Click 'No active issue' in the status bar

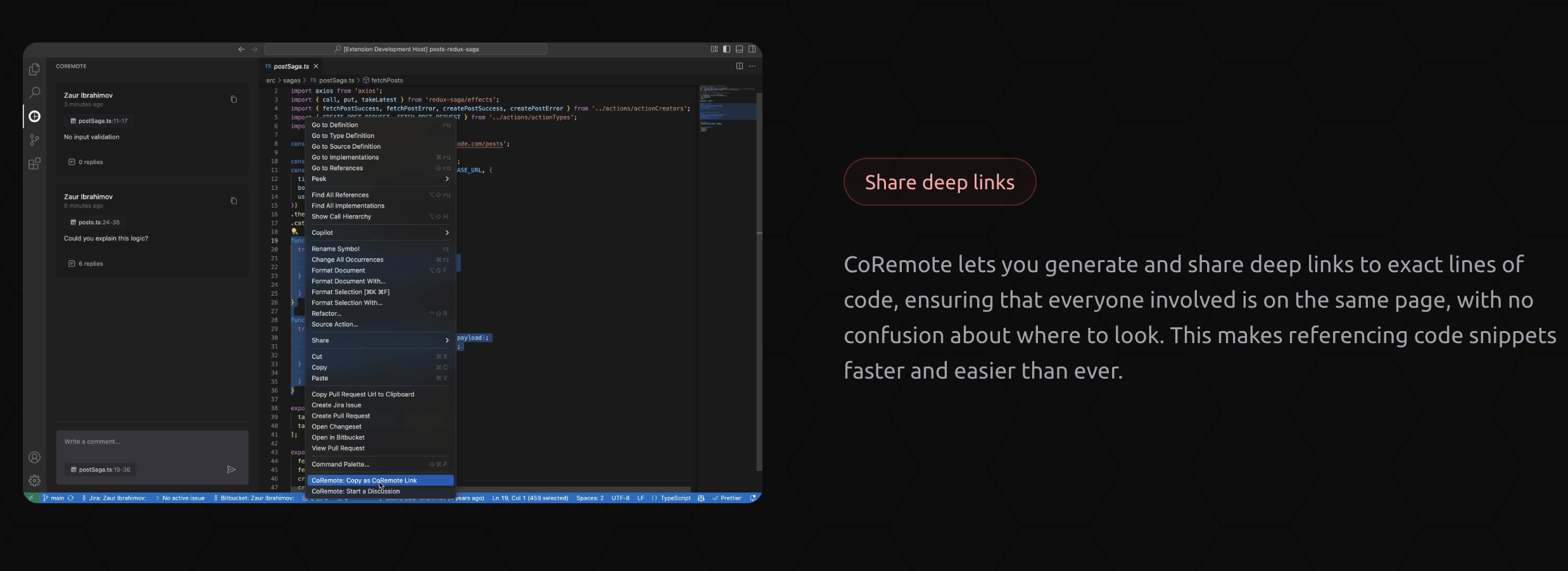tap(180, 498)
